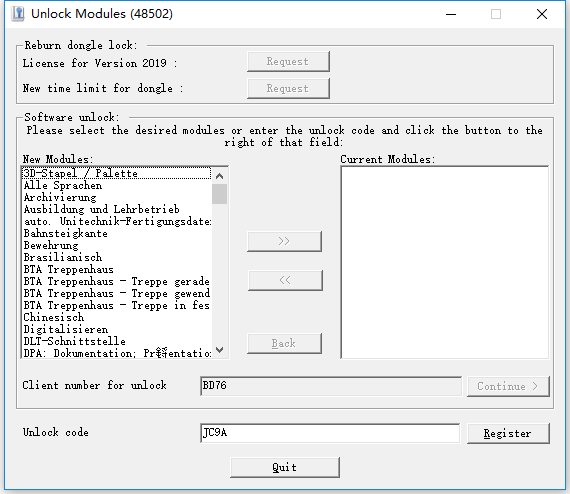Close the Unlock Modules window
The height and width of the screenshot is (494, 570).
coord(542,14)
